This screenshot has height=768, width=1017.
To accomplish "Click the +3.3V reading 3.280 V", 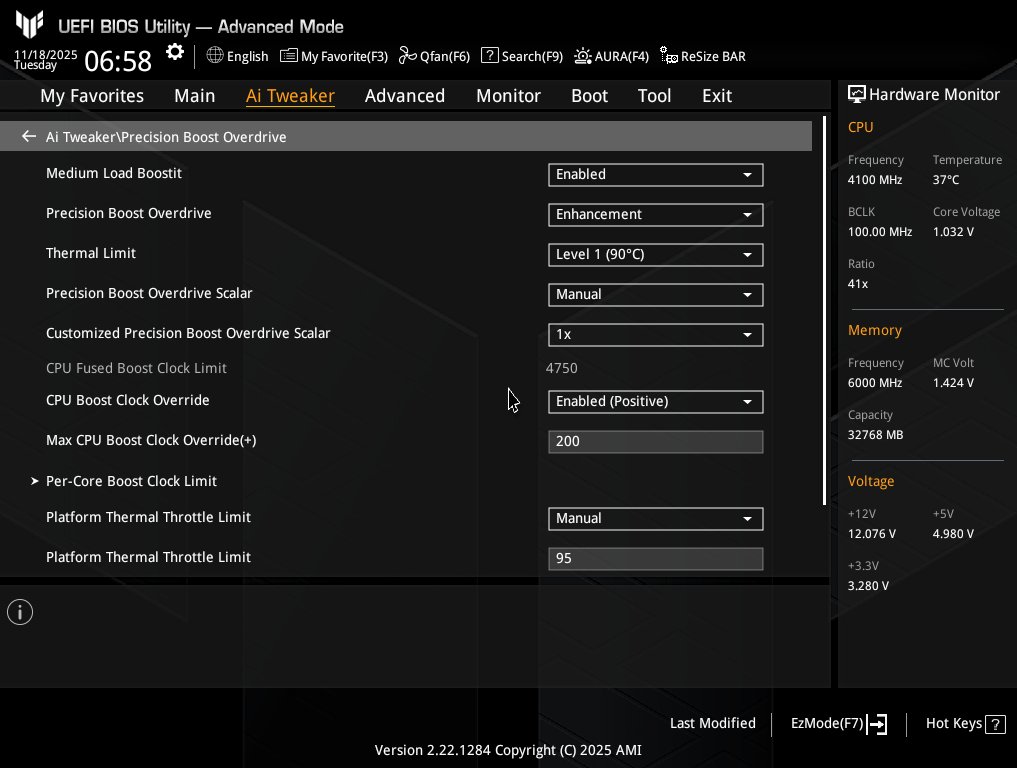I will pos(868,586).
